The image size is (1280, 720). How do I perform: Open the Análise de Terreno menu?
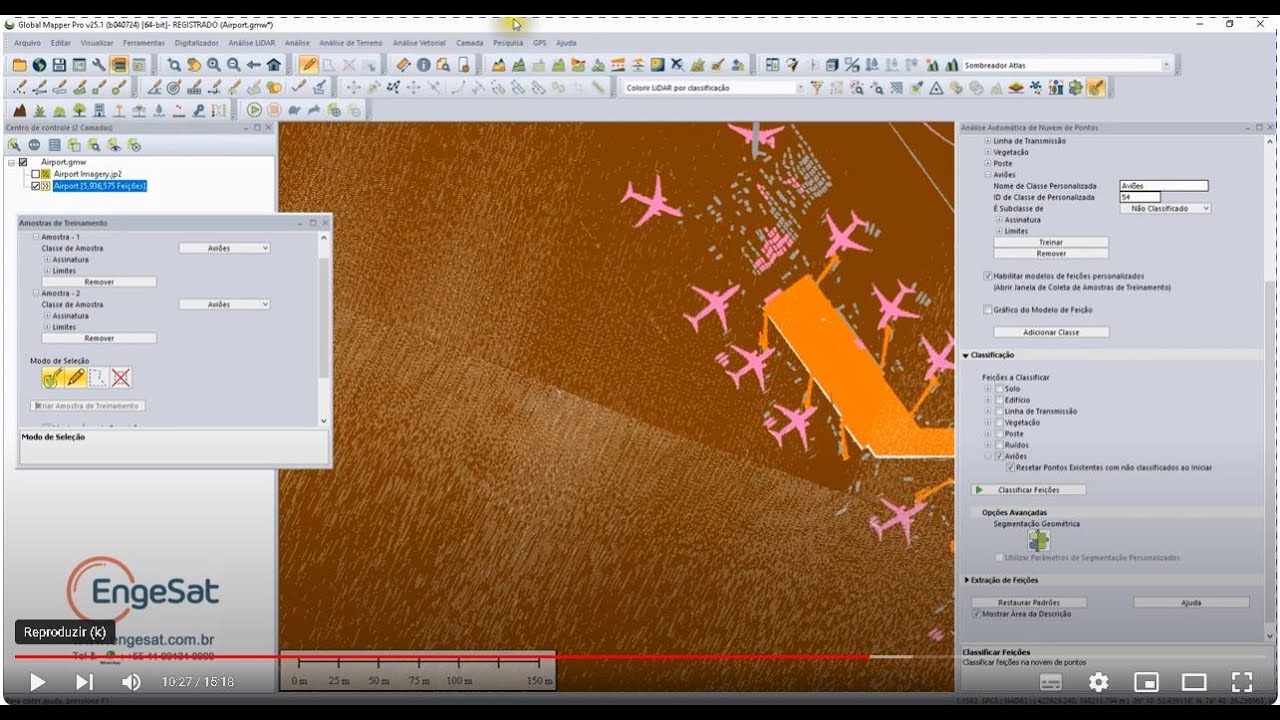(x=350, y=43)
